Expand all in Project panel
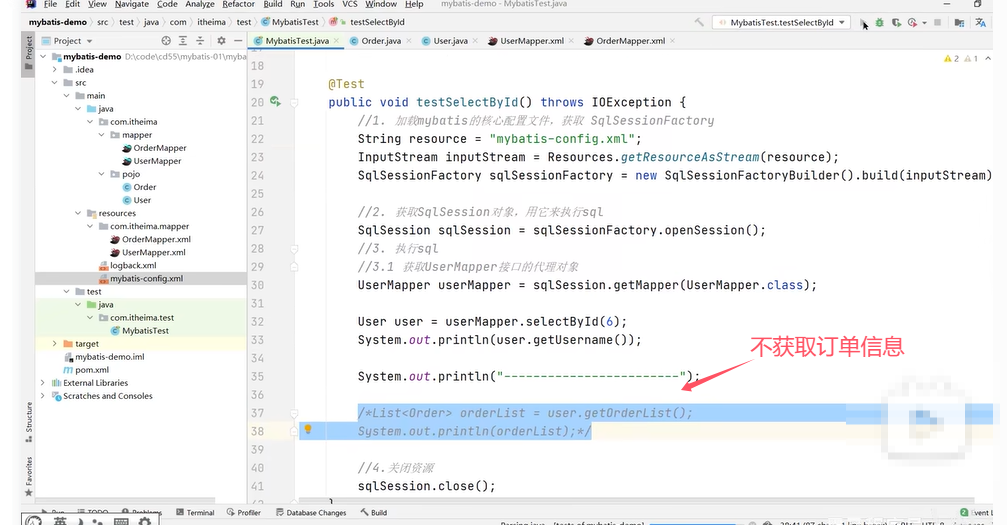1007x525 pixels. 183,40
